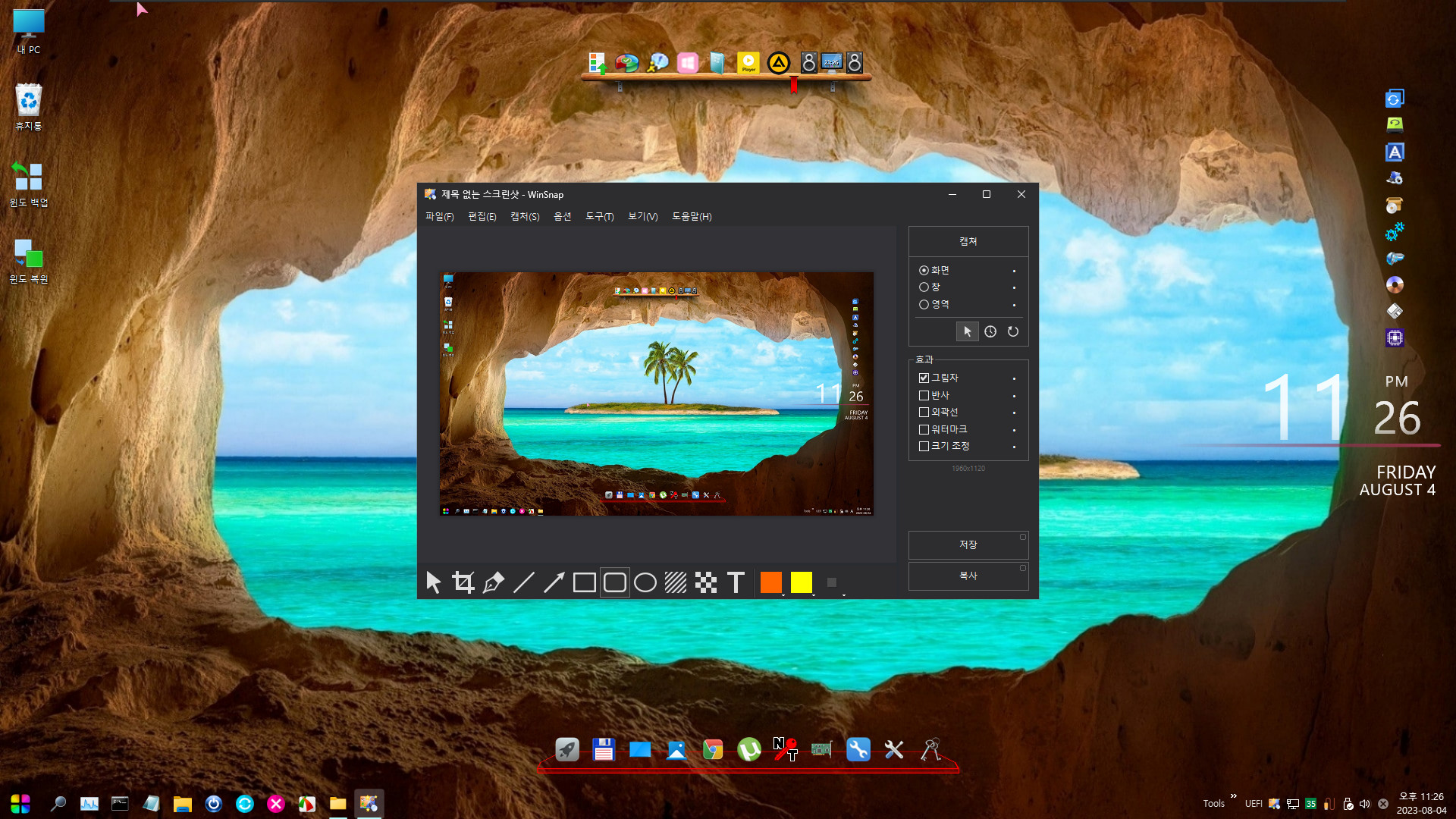Open options dot beside 외곽선
This screenshot has height=819, width=1456.
[x=1014, y=413]
